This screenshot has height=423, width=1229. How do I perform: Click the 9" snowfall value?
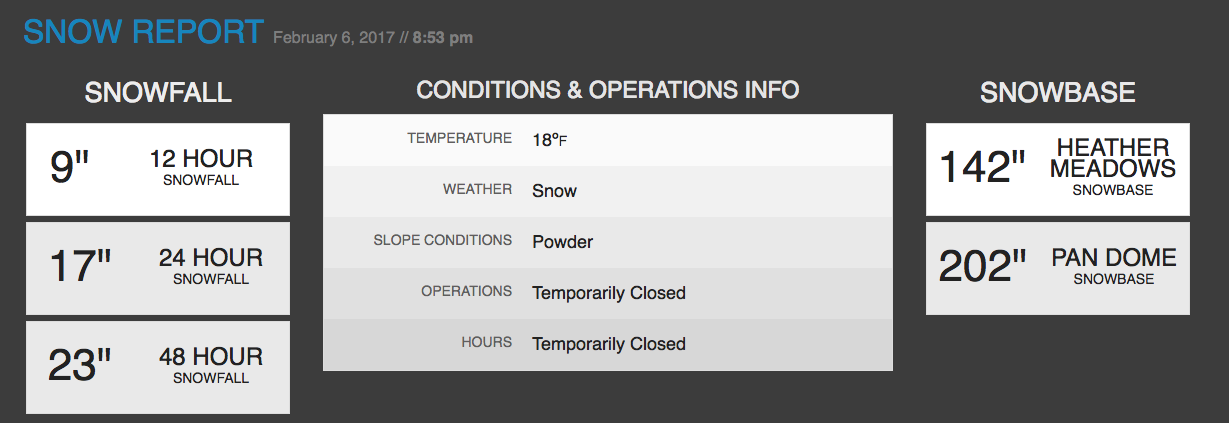coord(70,167)
